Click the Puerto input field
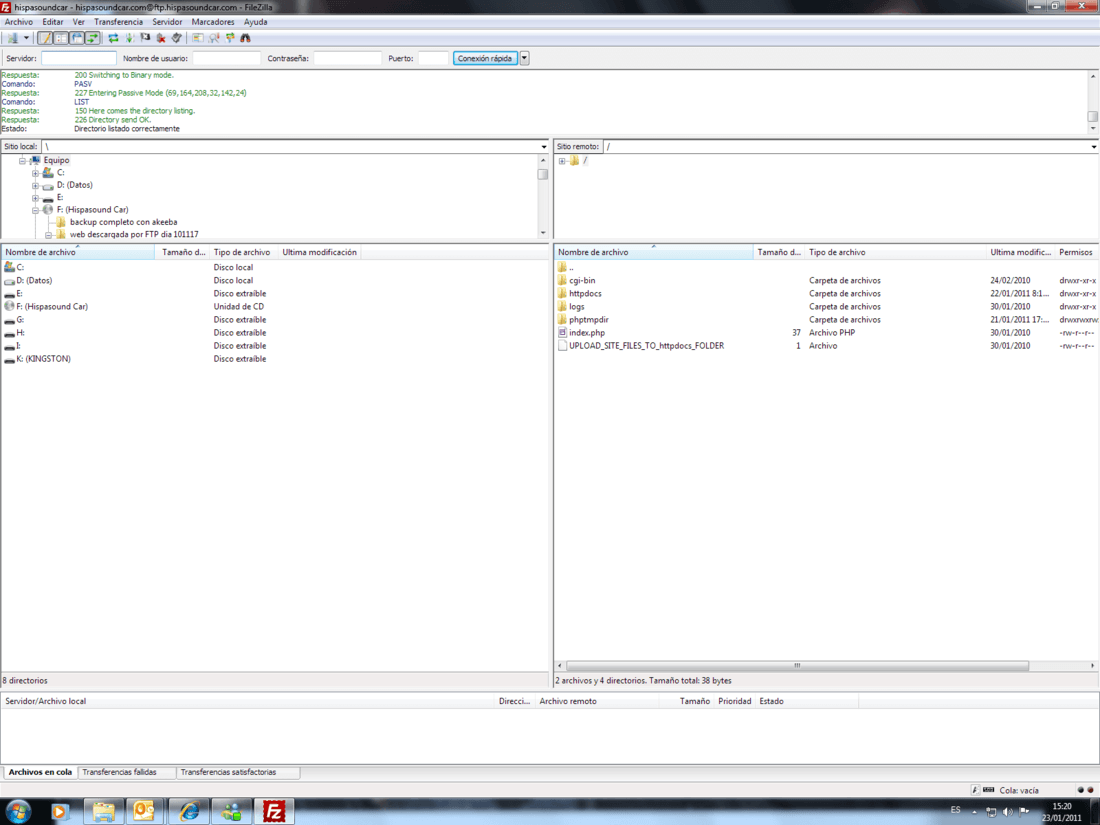The width and height of the screenshot is (1100, 825). point(433,58)
